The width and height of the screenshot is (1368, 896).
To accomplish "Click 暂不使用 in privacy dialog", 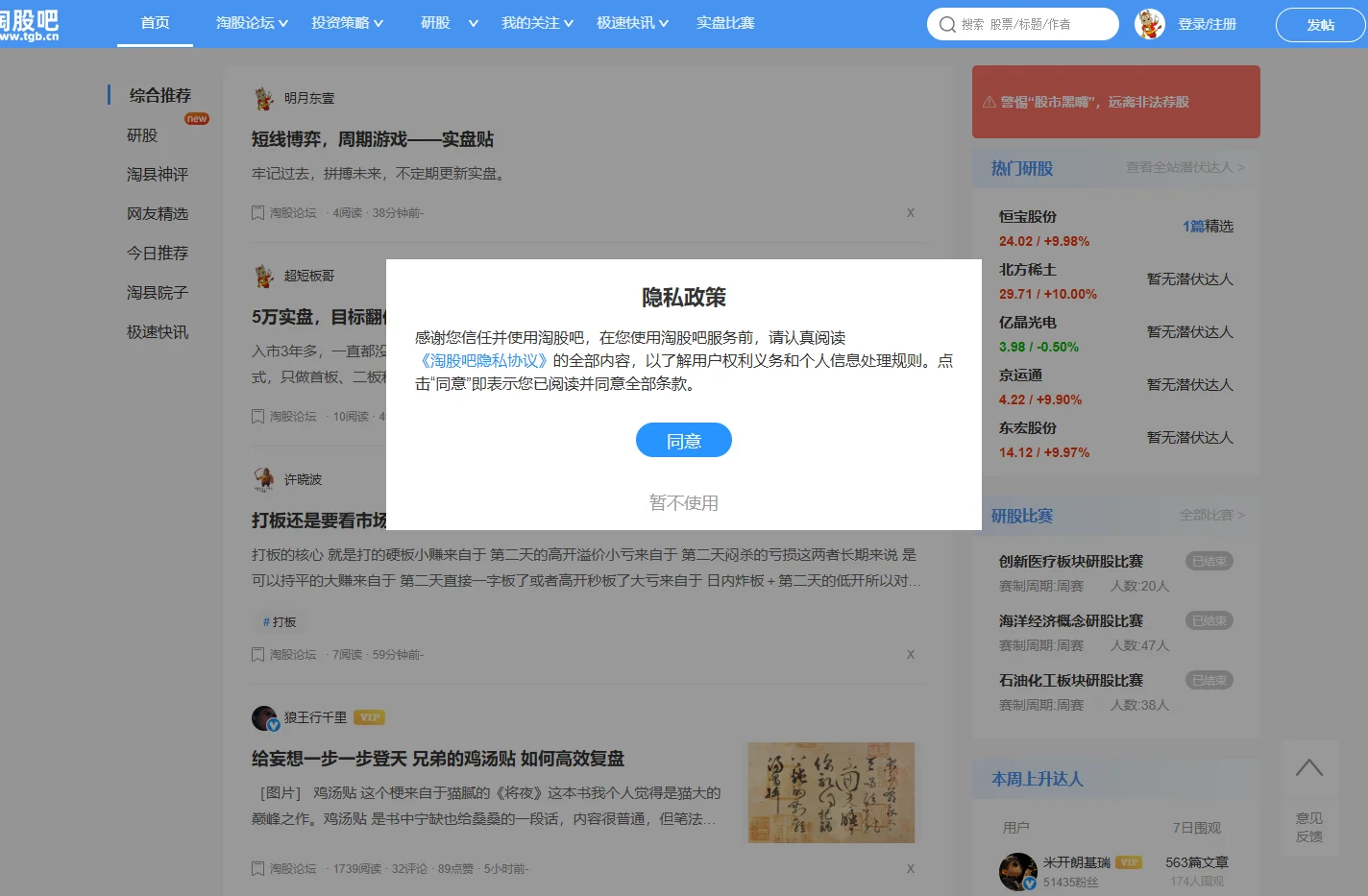I will [x=684, y=502].
